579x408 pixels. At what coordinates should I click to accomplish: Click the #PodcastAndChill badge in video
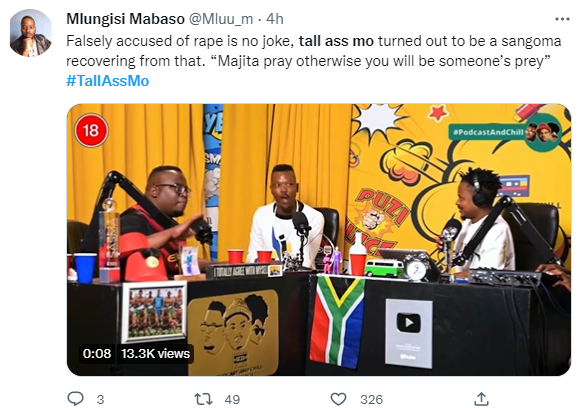[x=505, y=133]
